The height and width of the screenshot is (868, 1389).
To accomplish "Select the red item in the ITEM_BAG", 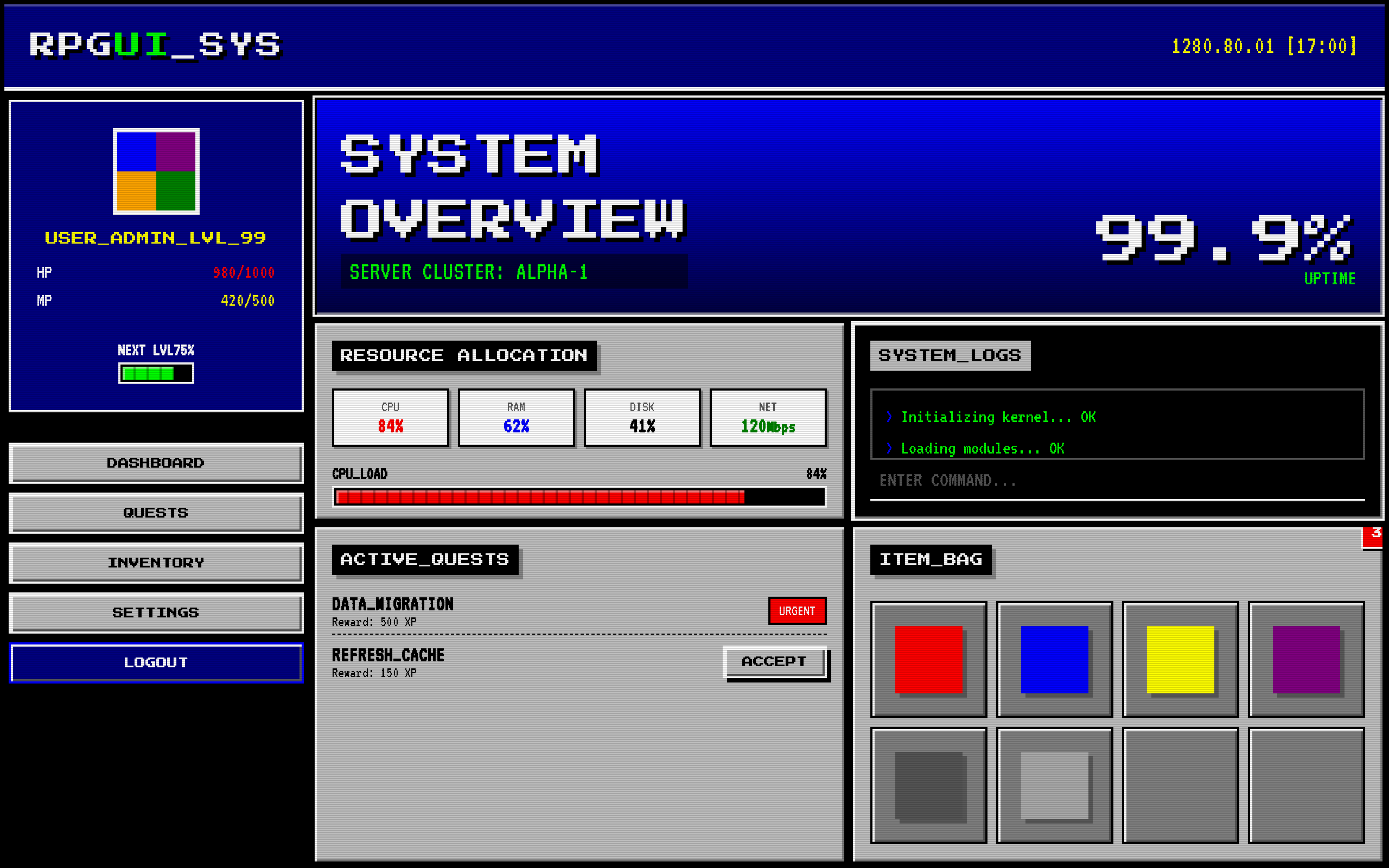I will (929, 660).
